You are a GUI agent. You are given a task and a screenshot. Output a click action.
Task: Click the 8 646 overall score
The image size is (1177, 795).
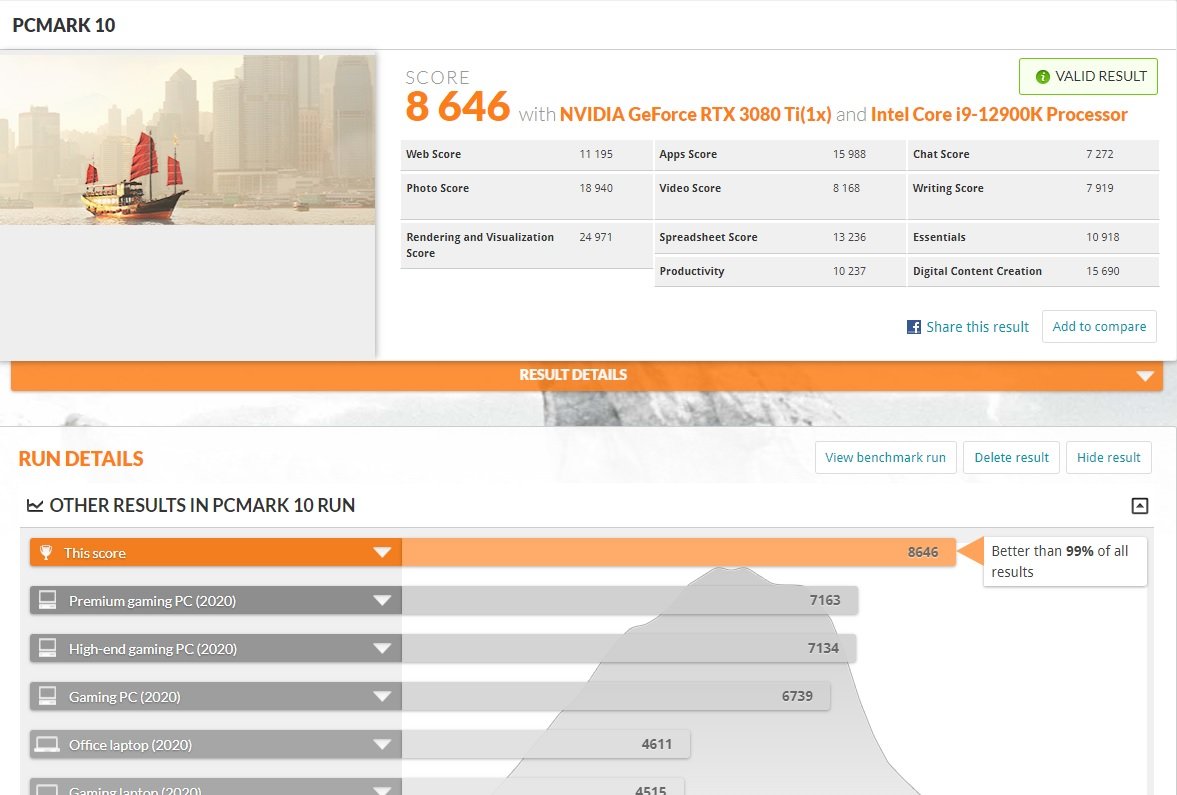click(x=458, y=107)
